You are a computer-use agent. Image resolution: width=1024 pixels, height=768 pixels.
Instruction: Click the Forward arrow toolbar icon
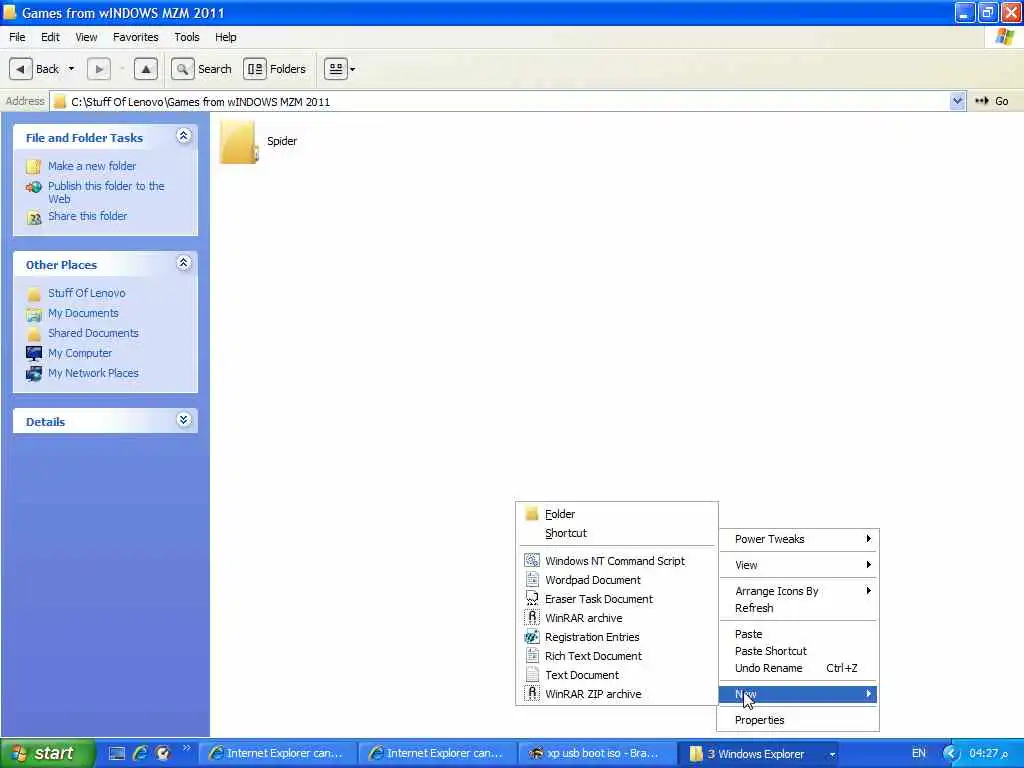(99, 69)
